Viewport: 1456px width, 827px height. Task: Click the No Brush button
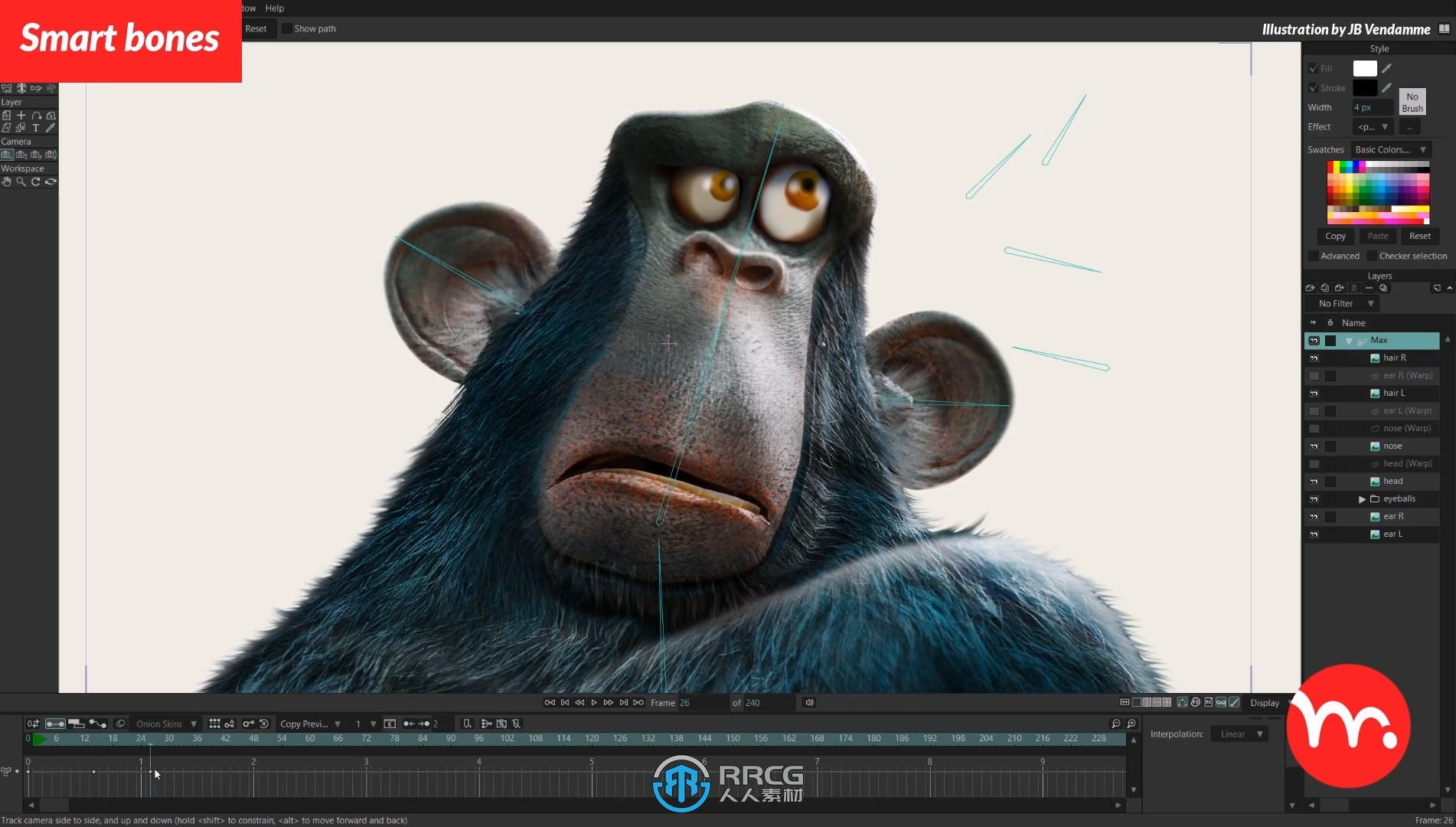click(1412, 103)
